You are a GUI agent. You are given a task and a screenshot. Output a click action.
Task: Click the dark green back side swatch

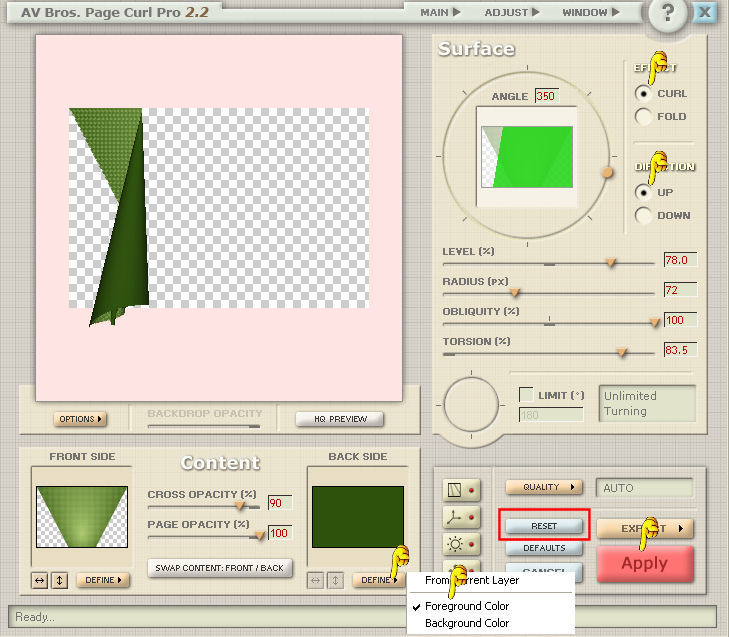pyautogui.click(x=358, y=517)
